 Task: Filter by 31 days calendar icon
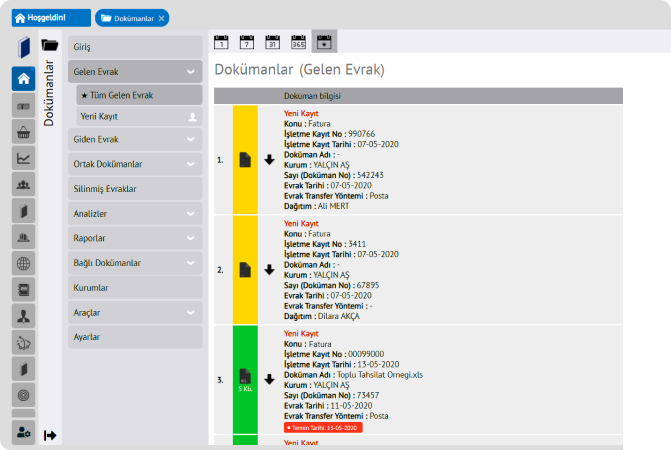tap(273, 42)
